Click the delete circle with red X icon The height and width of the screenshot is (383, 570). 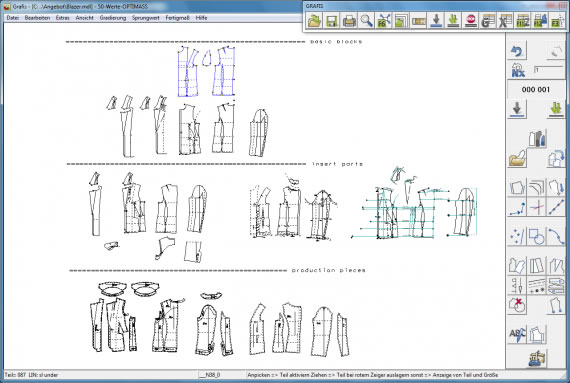coord(517,305)
